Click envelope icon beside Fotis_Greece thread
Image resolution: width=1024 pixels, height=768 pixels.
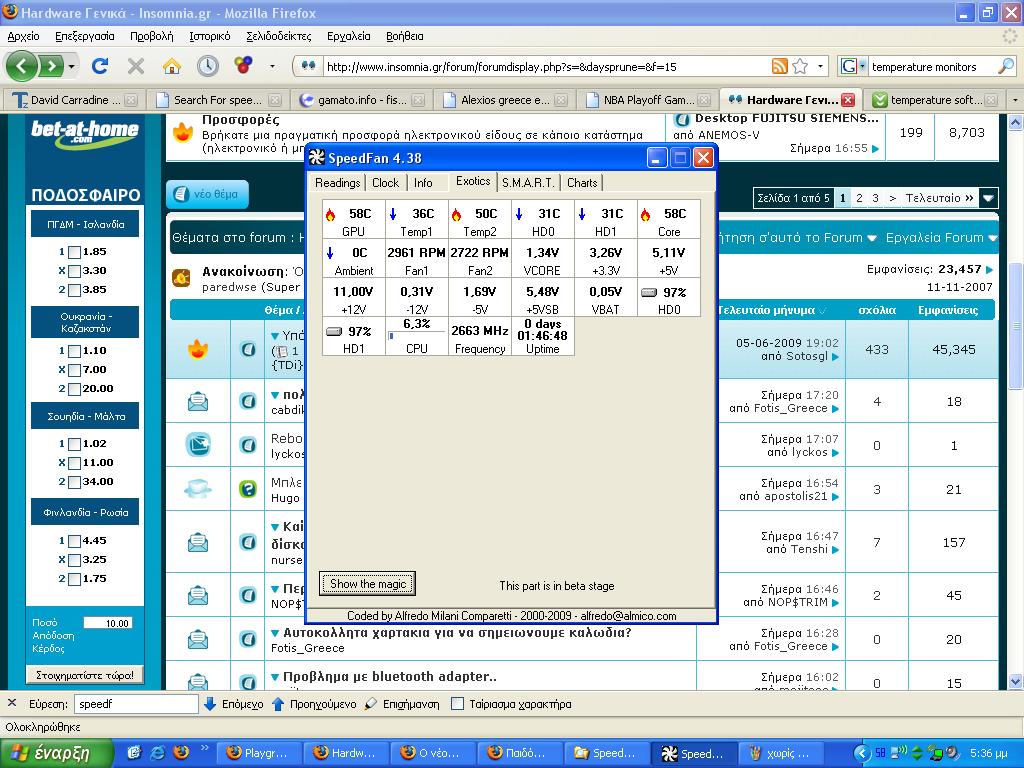click(198, 640)
